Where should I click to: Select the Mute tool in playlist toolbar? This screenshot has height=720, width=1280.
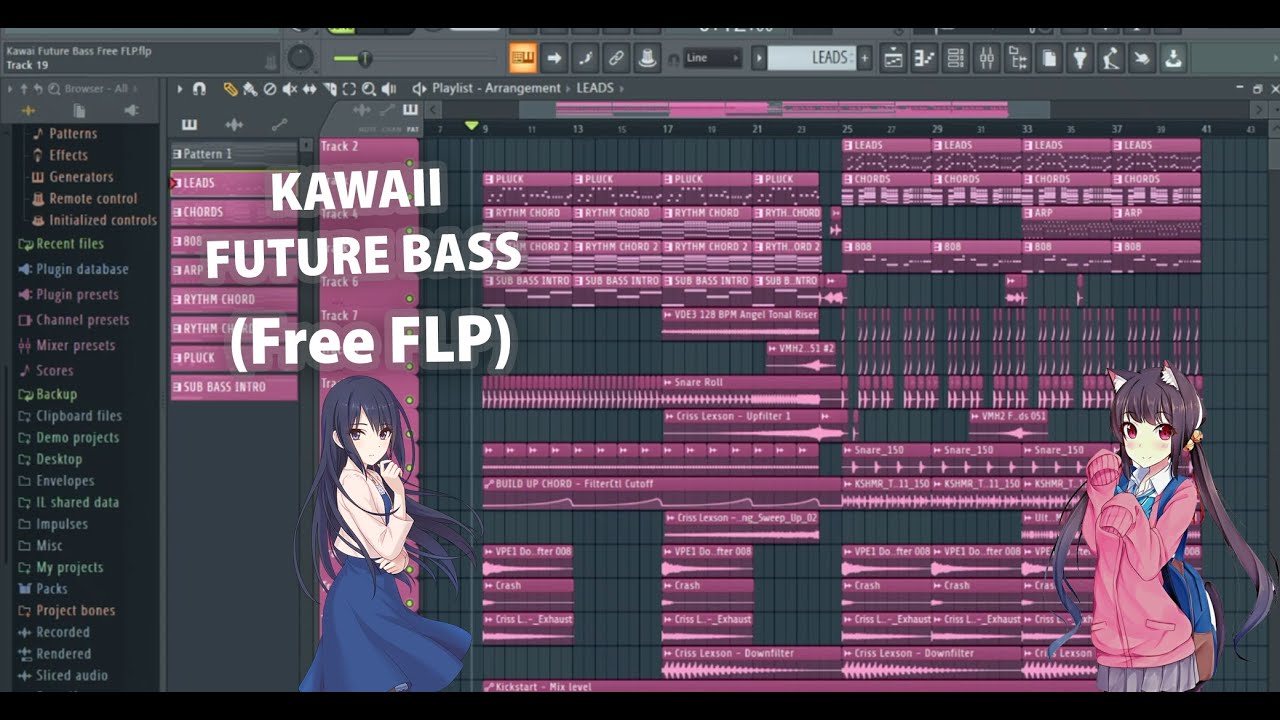coord(289,89)
